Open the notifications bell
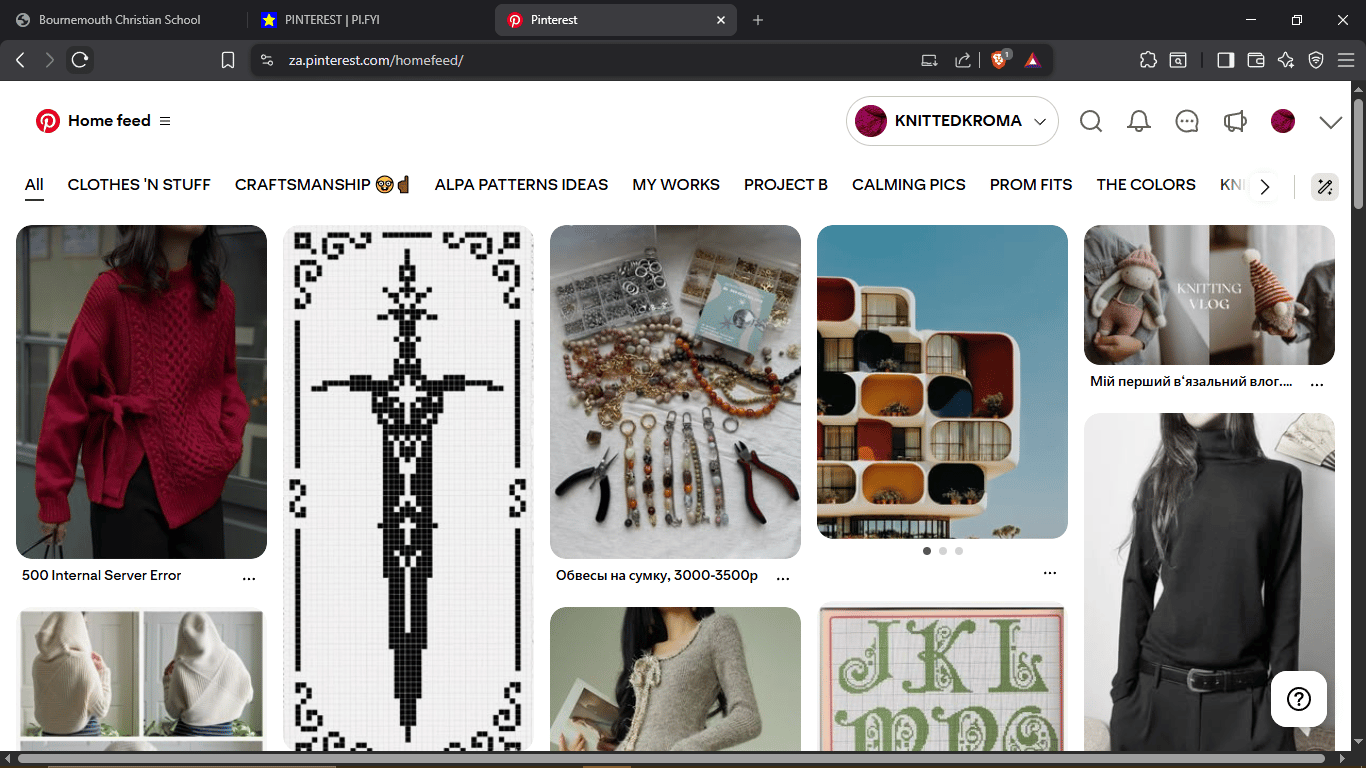The width and height of the screenshot is (1366, 768). point(1139,121)
